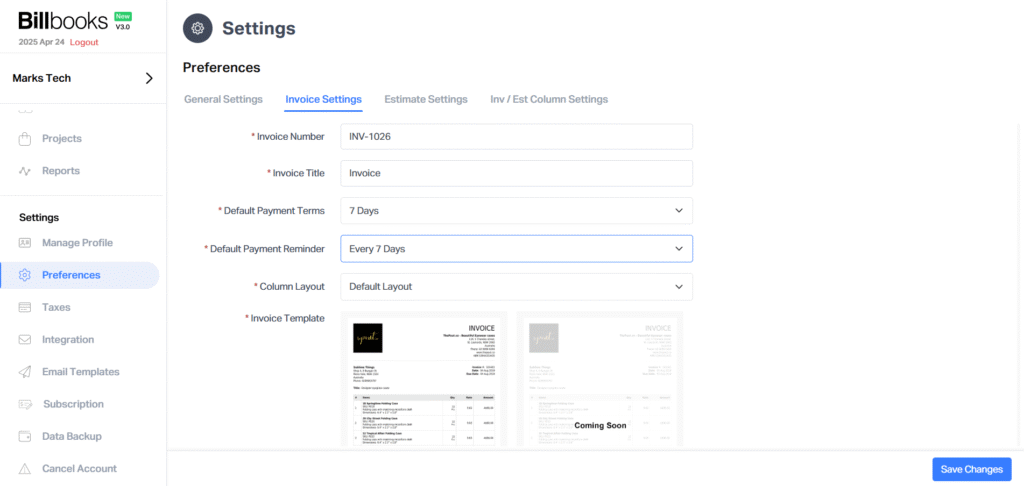Go to Manage Profile settings

(80, 243)
